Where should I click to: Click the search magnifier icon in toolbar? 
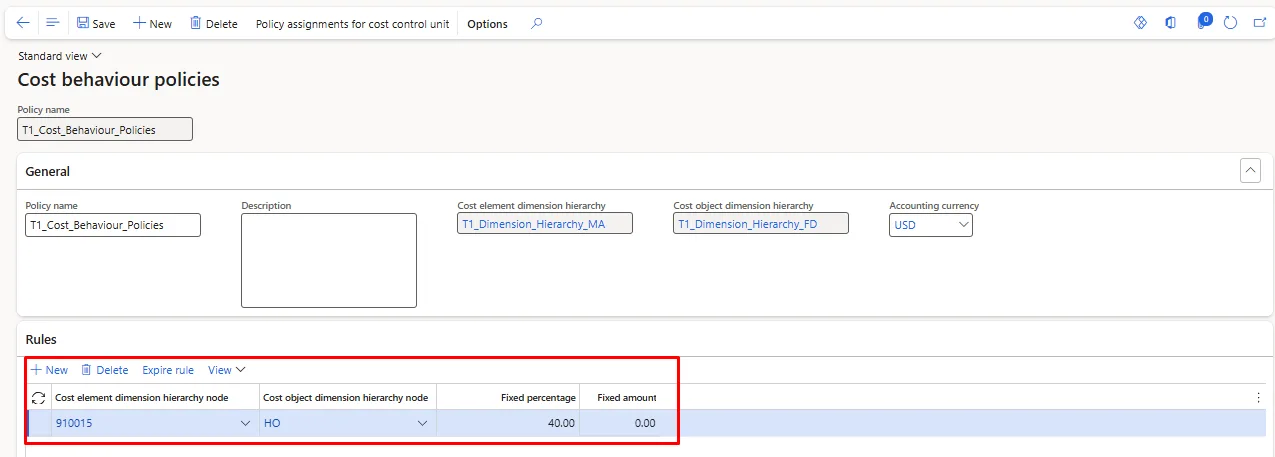tap(537, 23)
